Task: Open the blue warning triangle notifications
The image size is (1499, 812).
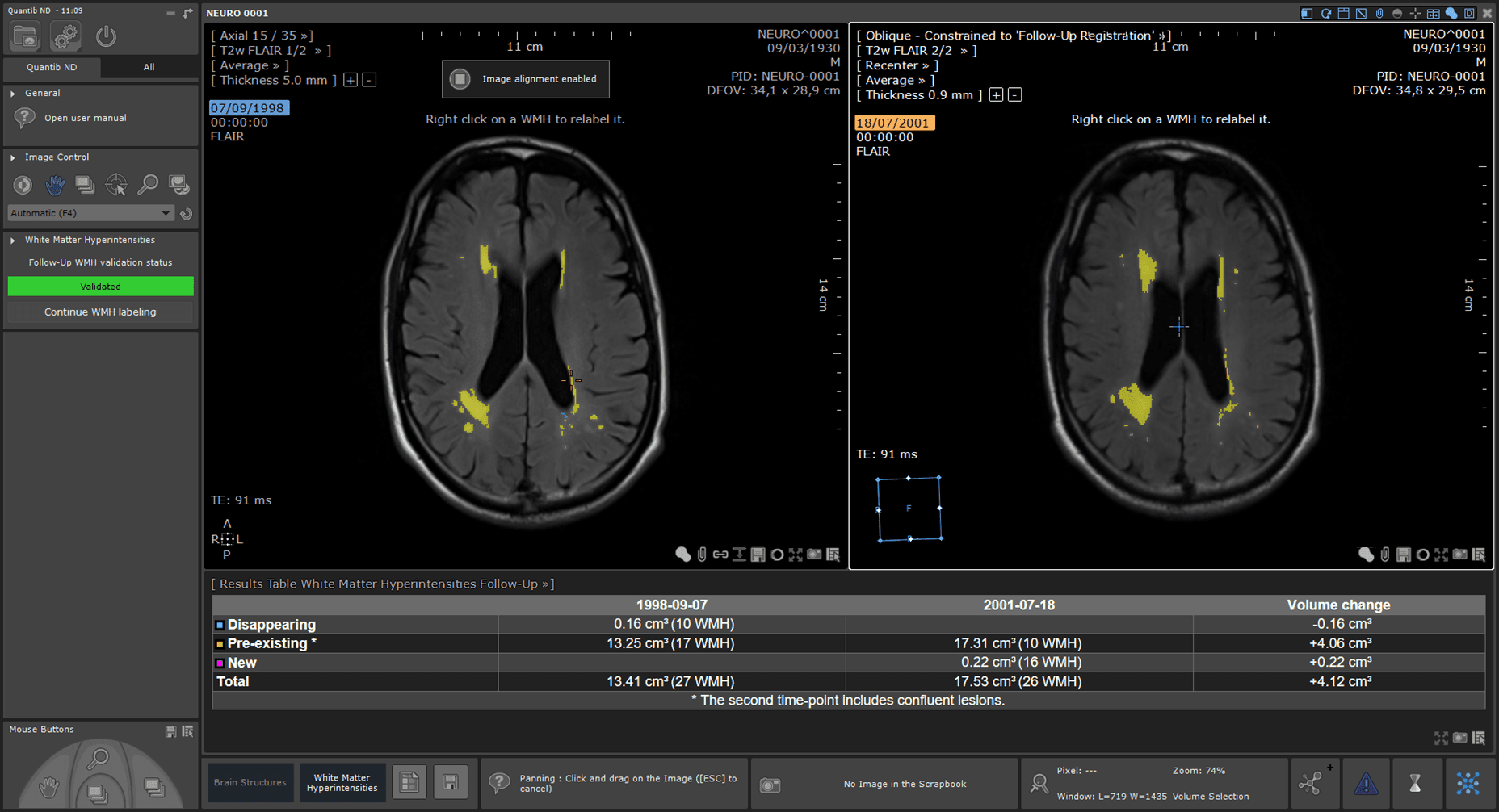Action: pyautogui.click(x=1366, y=783)
